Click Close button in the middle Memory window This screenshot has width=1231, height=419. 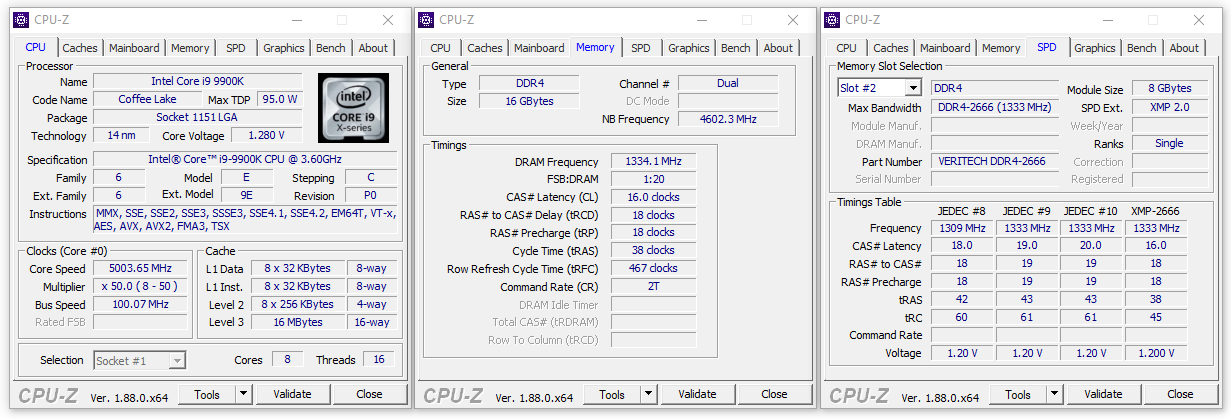tap(774, 394)
